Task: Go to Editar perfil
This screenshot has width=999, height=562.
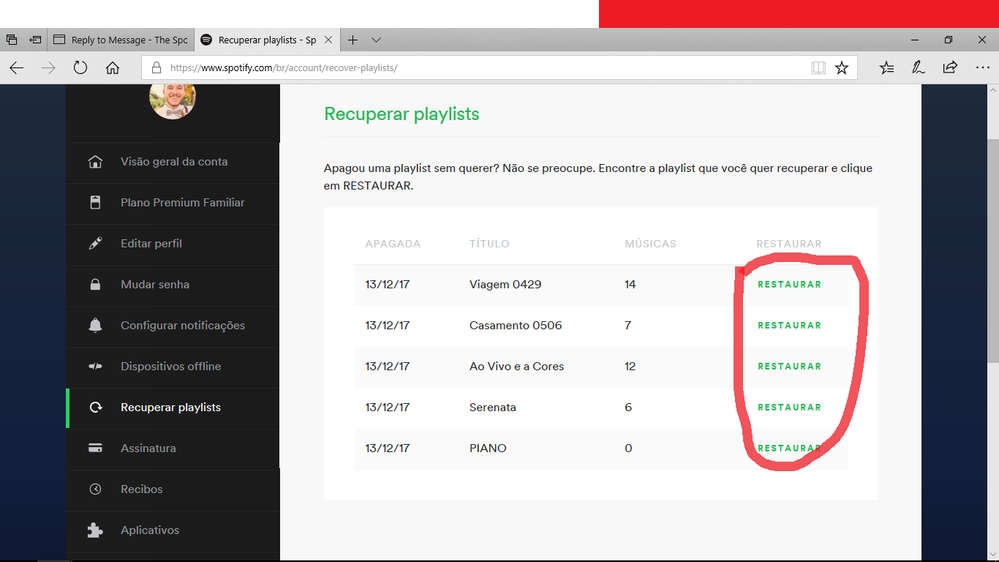Action: coord(151,243)
